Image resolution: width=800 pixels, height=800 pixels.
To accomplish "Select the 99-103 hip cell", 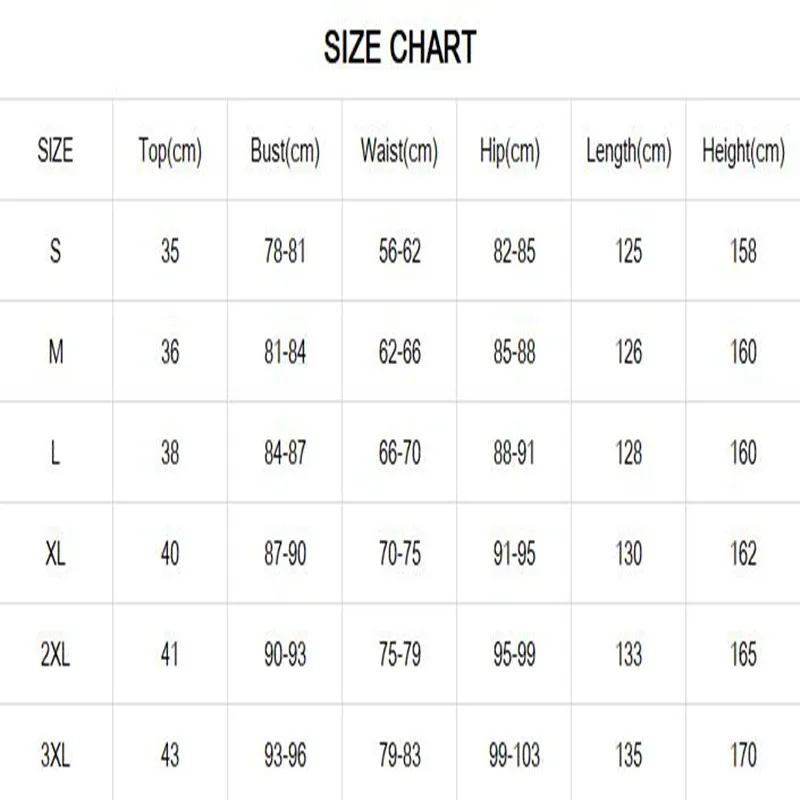I will coord(514,754).
